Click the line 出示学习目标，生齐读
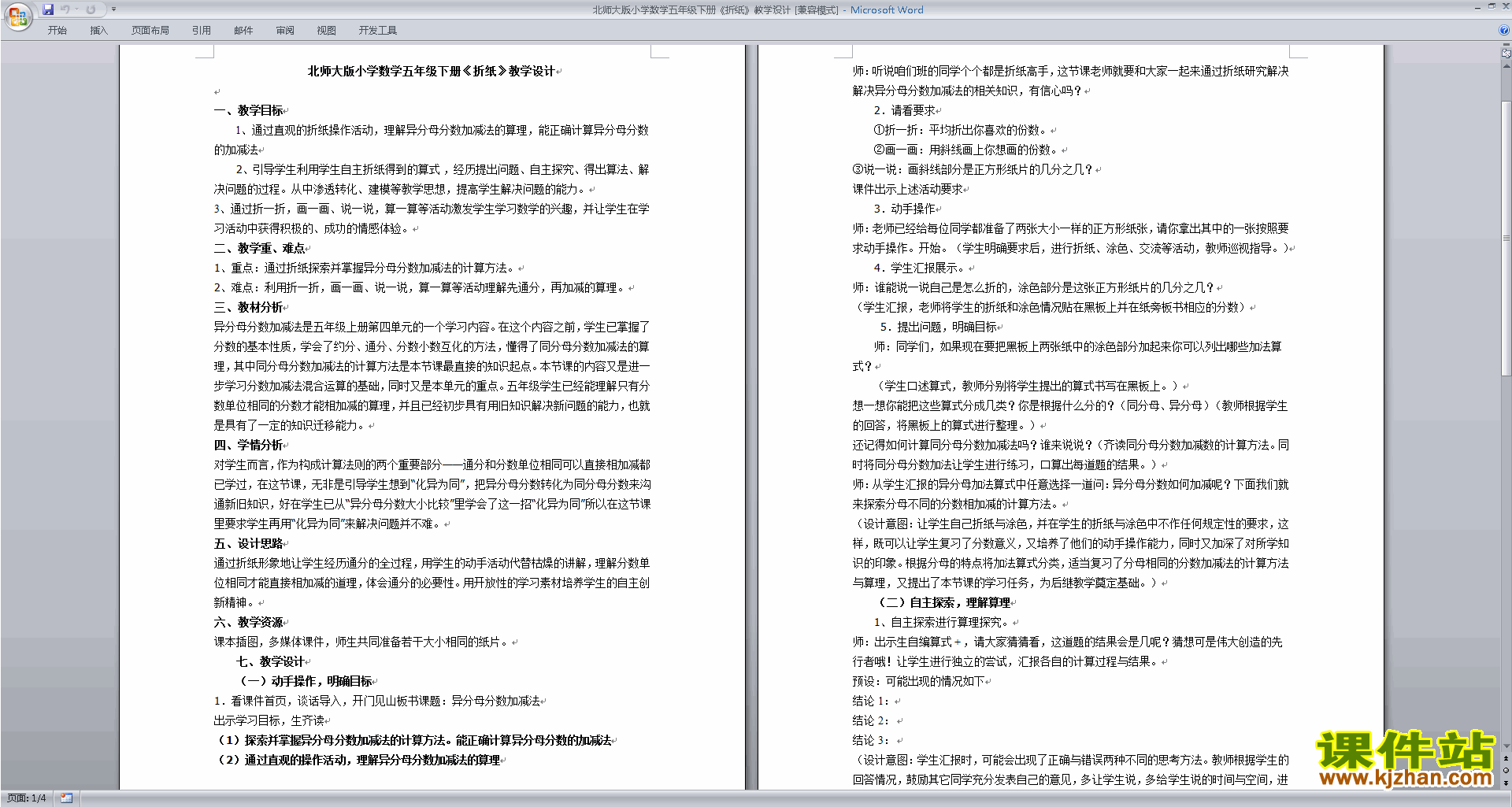 pos(269,720)
